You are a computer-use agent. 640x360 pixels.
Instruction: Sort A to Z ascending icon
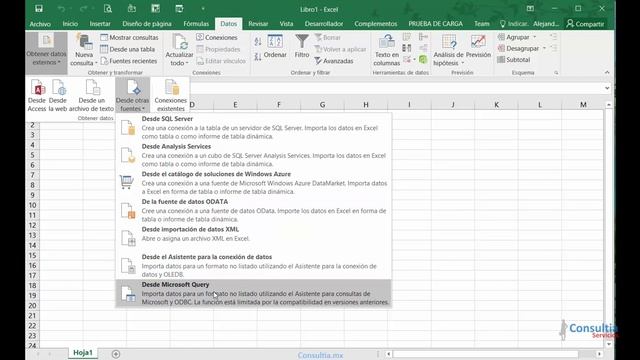click(258, 41)
